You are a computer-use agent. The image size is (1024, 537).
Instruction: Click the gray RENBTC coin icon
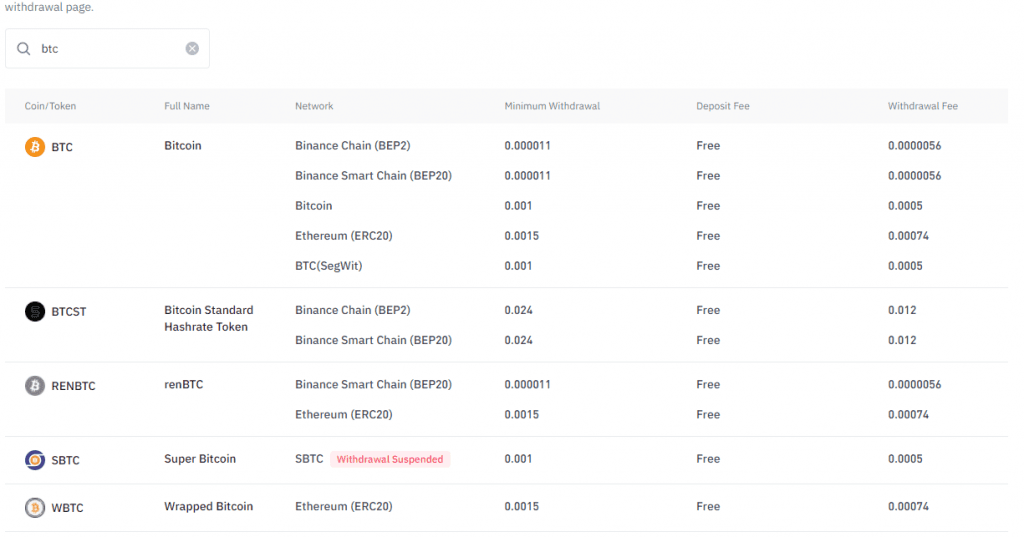35,385
